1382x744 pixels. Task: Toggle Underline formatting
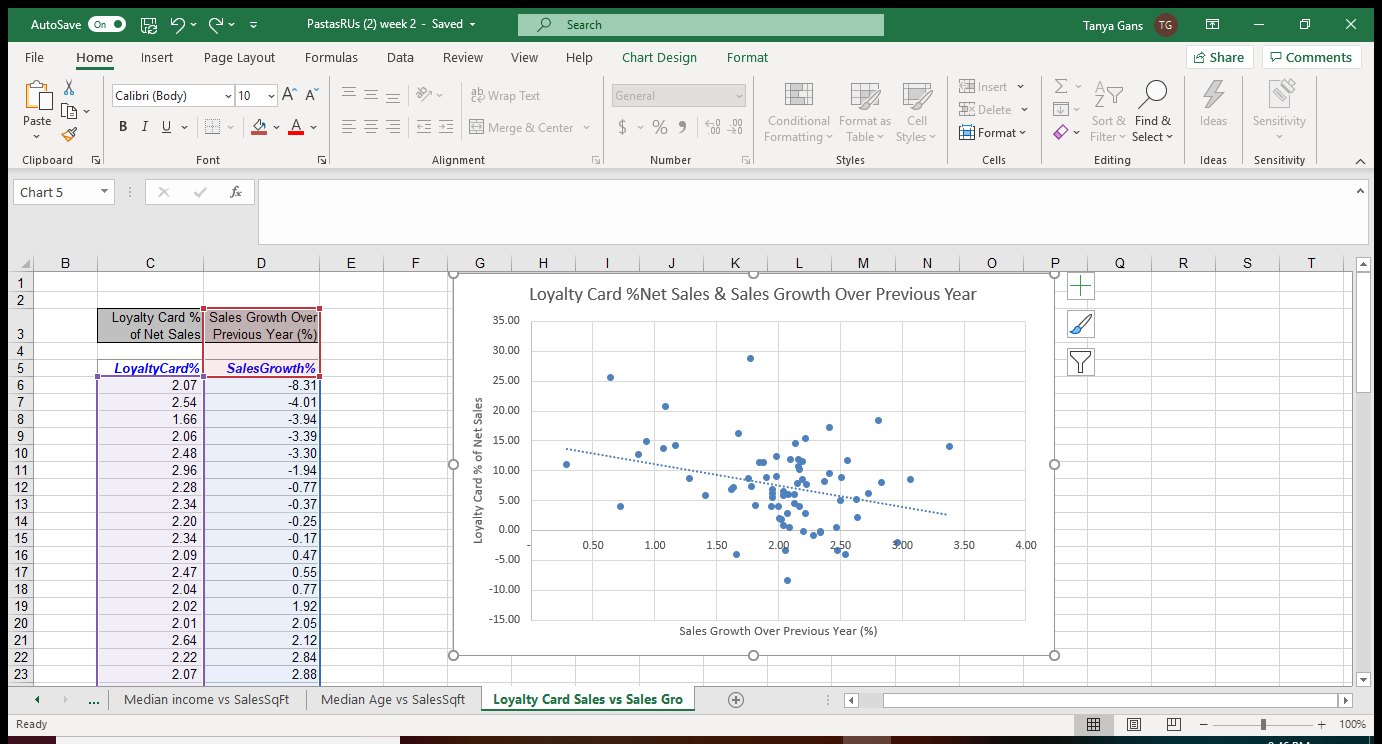[x=163, y=127]
